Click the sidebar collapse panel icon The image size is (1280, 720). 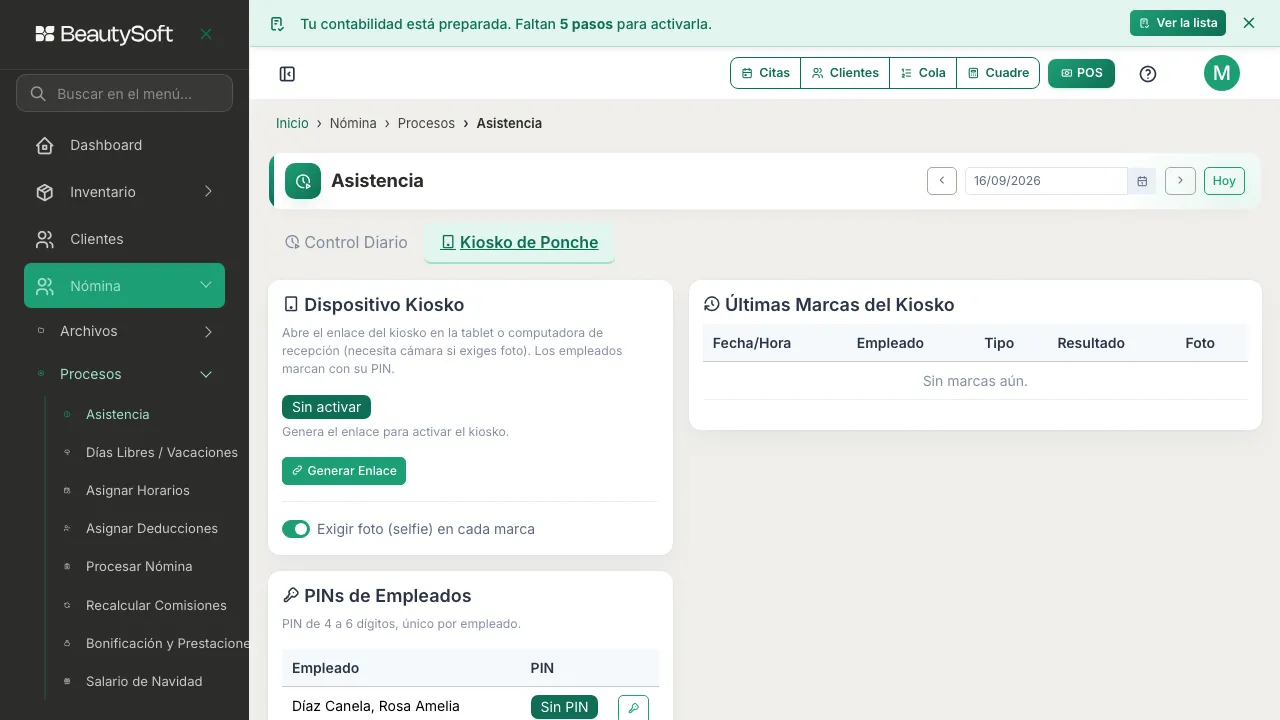tap(287, 74)
